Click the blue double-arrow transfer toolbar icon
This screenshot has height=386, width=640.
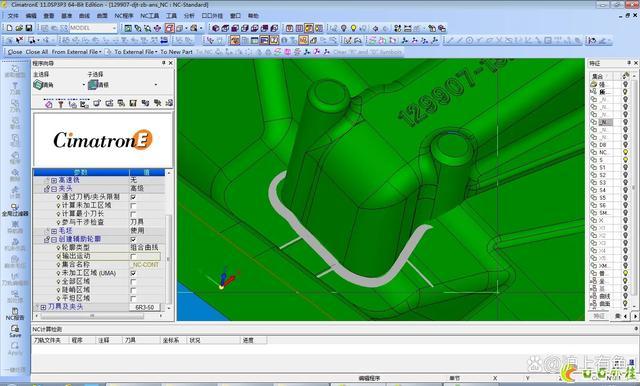click(164, 40)
